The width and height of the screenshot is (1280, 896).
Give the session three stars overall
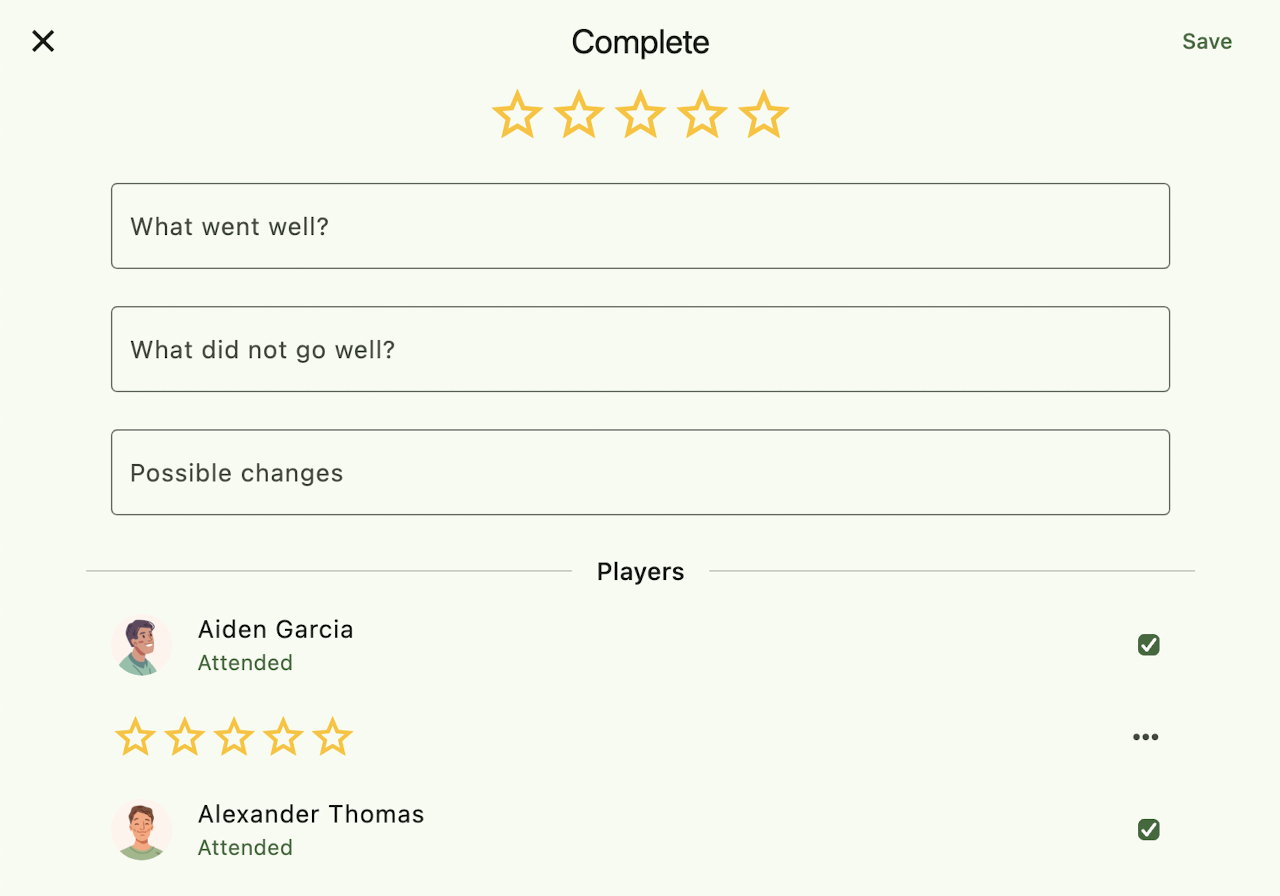point(641,115)
